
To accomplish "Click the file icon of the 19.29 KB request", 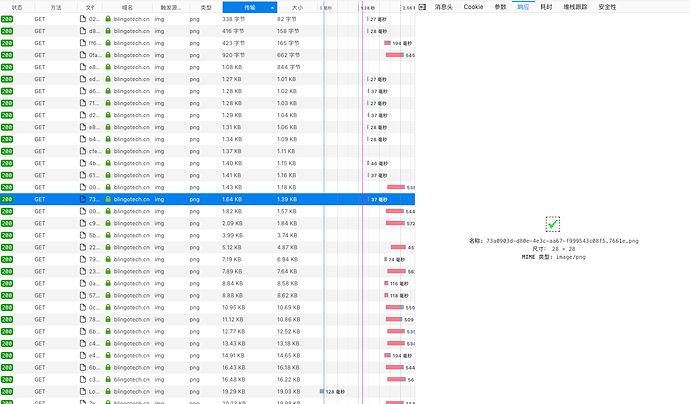I will [x=83, y=391].
